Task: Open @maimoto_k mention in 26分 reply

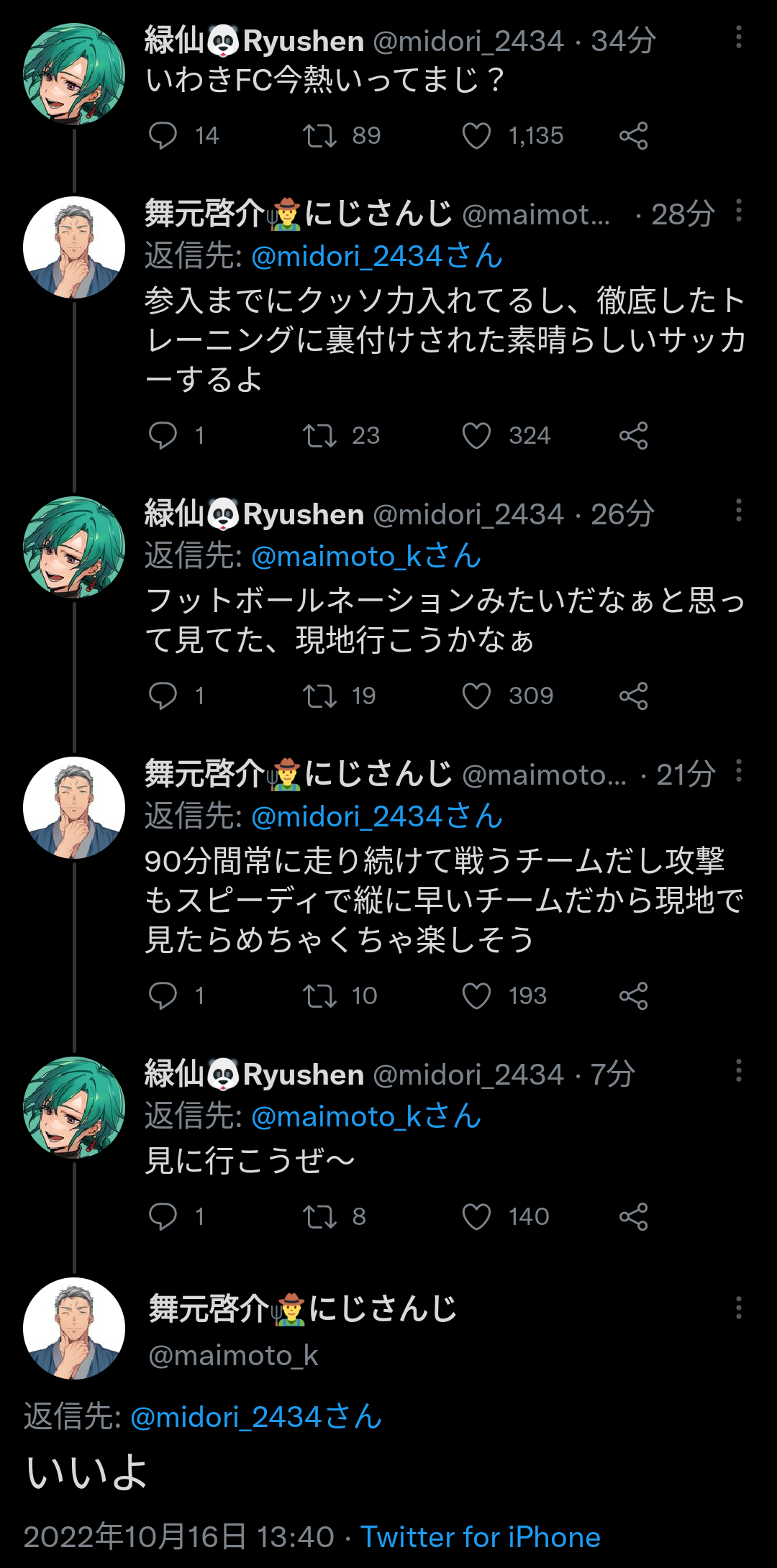Action: (x=366, y=556)
